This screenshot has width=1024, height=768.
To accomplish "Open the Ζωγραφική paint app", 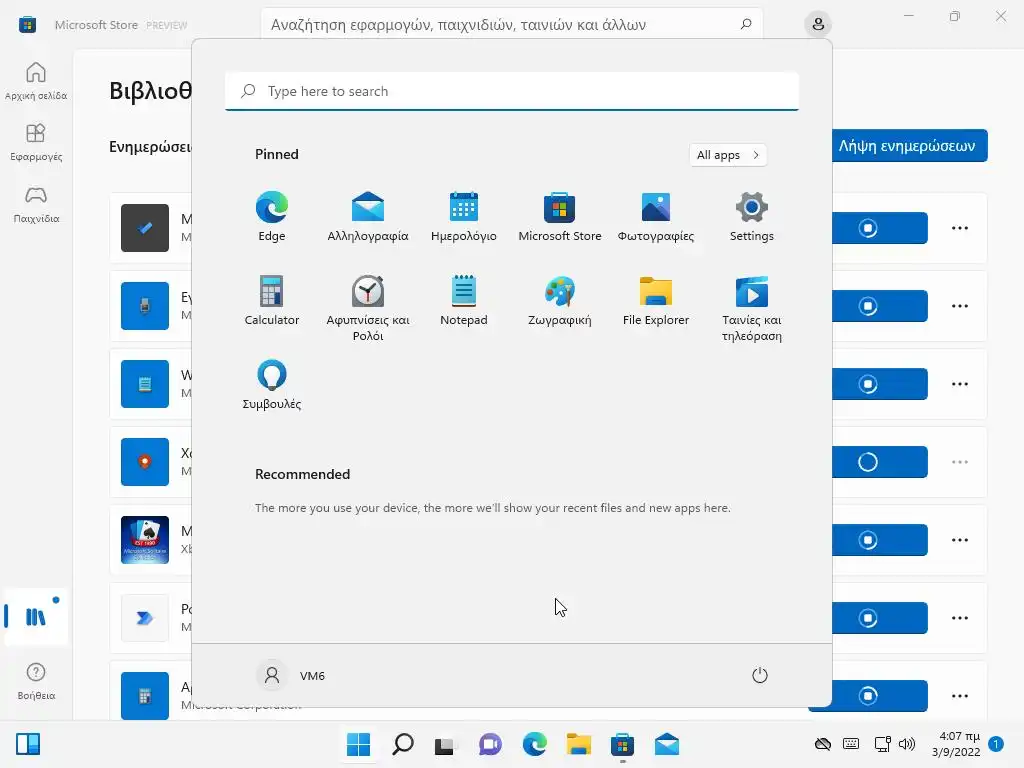I will point(560,300).
